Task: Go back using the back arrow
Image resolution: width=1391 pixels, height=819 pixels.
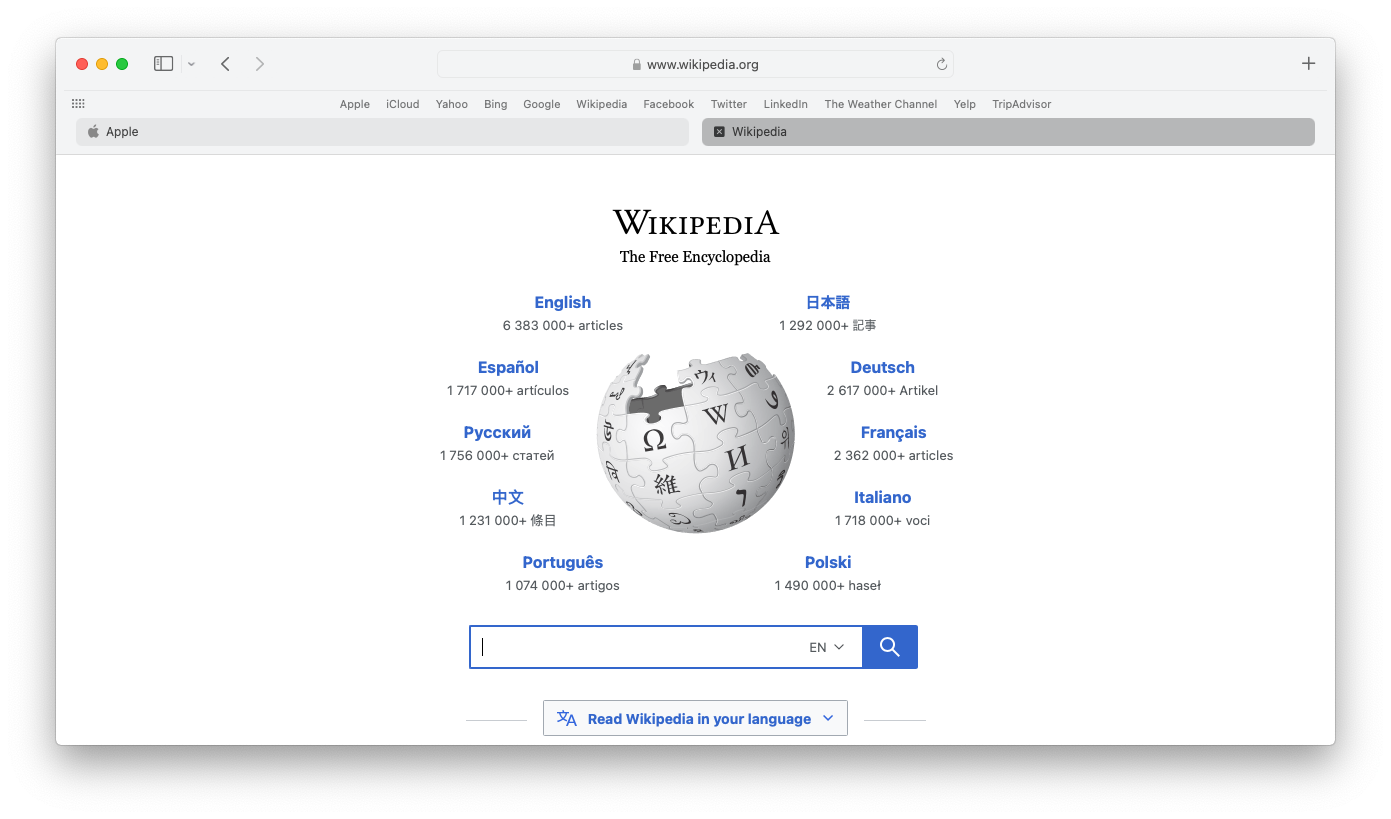Action: tap(226, 64)
